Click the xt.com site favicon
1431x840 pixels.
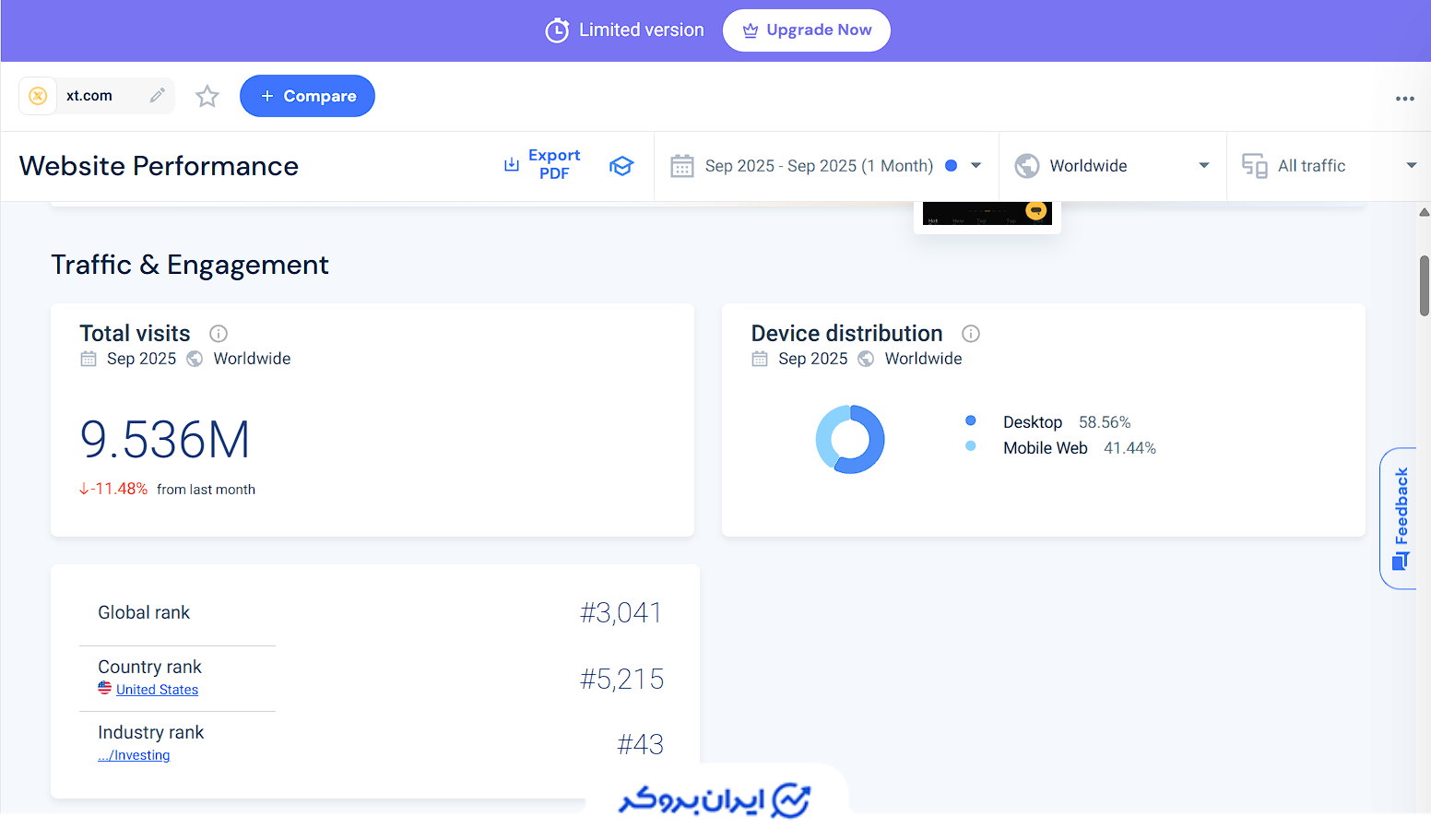(38, 96)
